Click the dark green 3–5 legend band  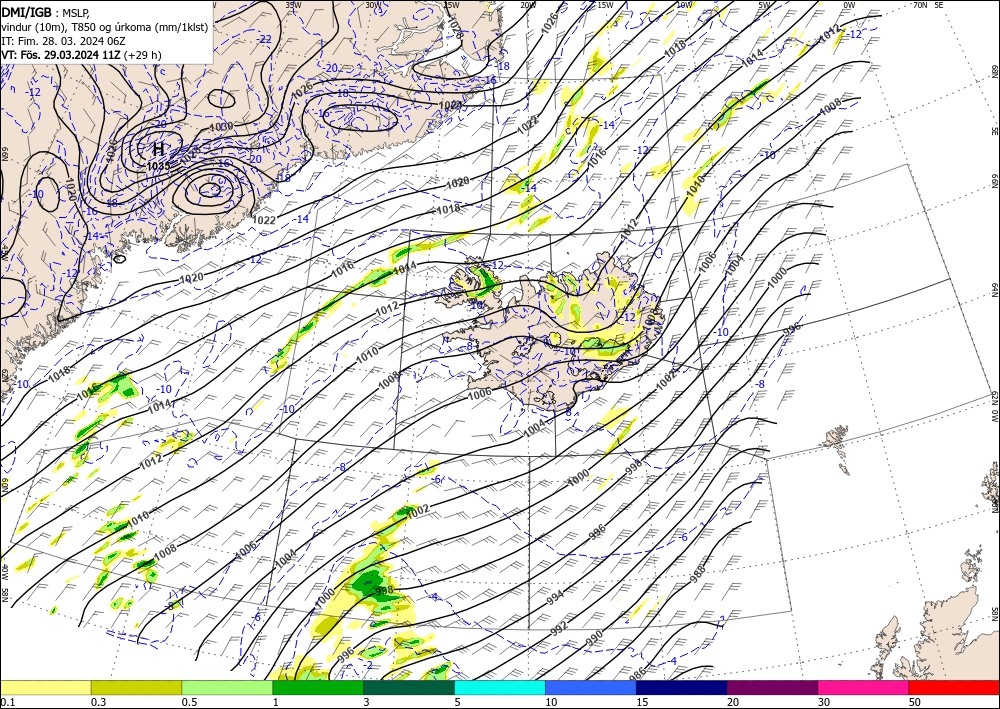[409, 687]
